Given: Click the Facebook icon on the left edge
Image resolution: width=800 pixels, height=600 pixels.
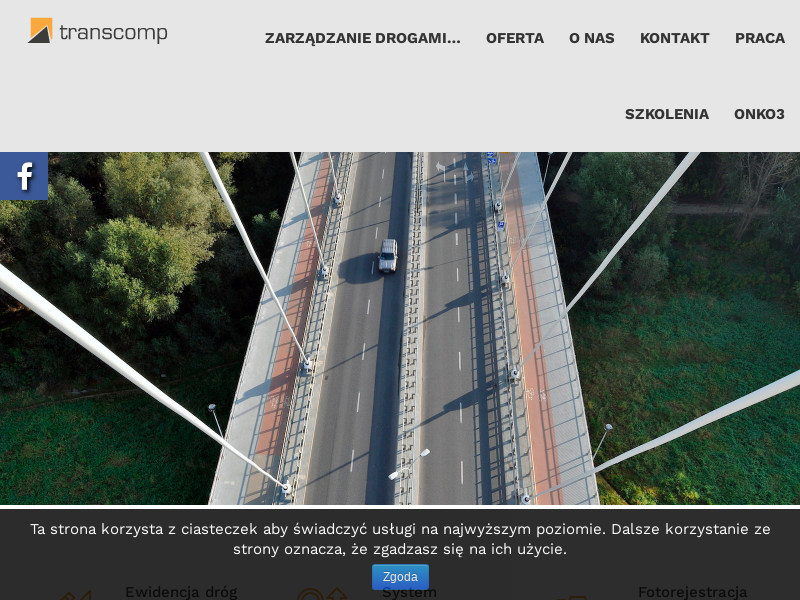Looking at the screenshot, I should [x=23, y=175].
